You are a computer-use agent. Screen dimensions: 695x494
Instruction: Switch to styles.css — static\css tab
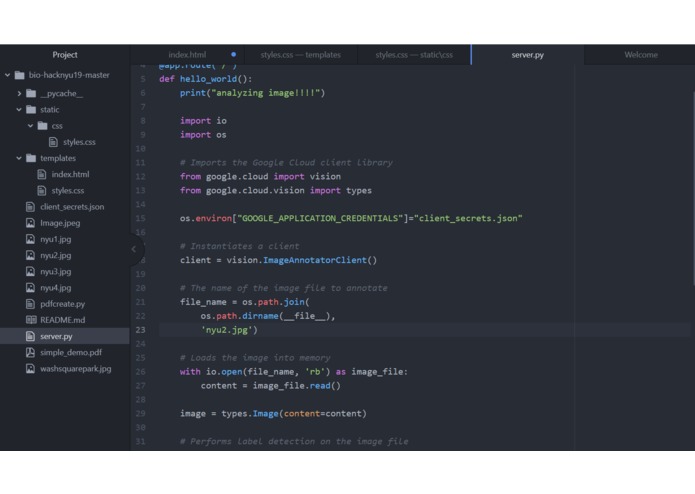click(414, 55)
